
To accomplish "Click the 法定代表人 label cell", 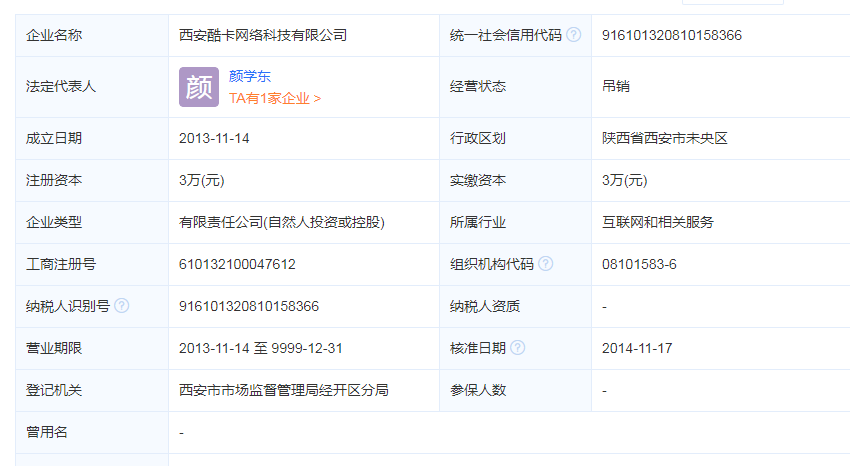I will 92,87.
